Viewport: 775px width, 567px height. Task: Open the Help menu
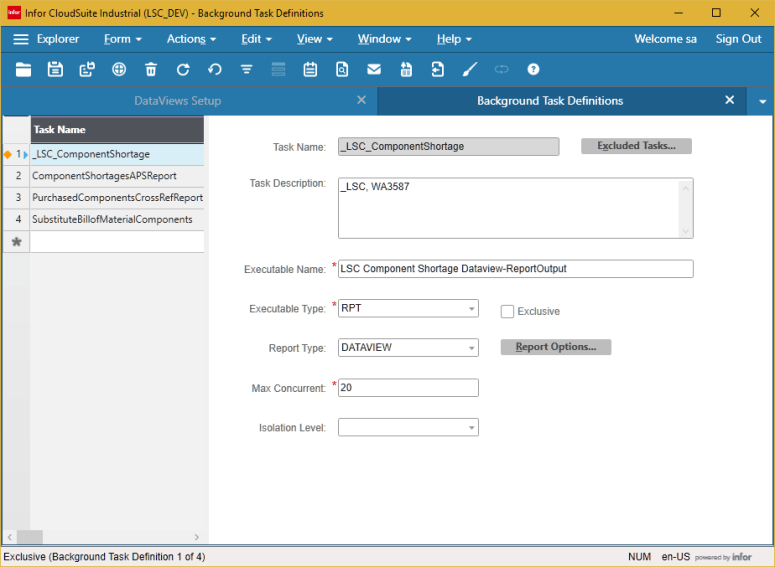click(454, 39)
